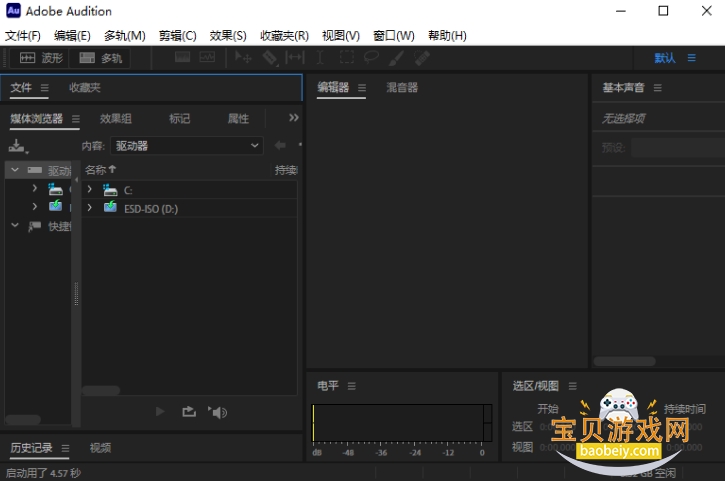
Task: Select the 文件 panel tab
Action: (x=21, y=87)
